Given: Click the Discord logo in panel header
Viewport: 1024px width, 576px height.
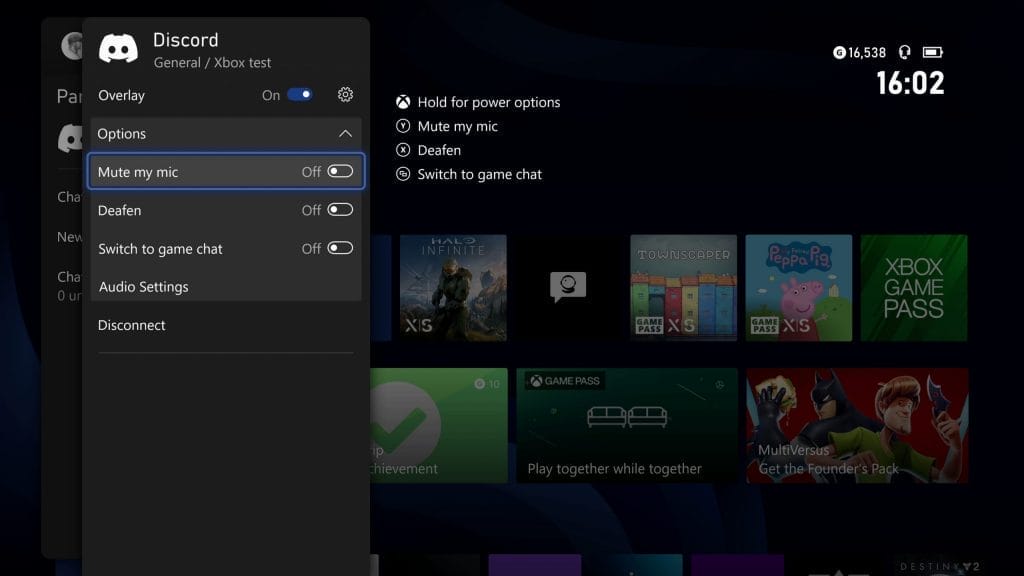Looking at the screenshot, I should coord(118,49).
